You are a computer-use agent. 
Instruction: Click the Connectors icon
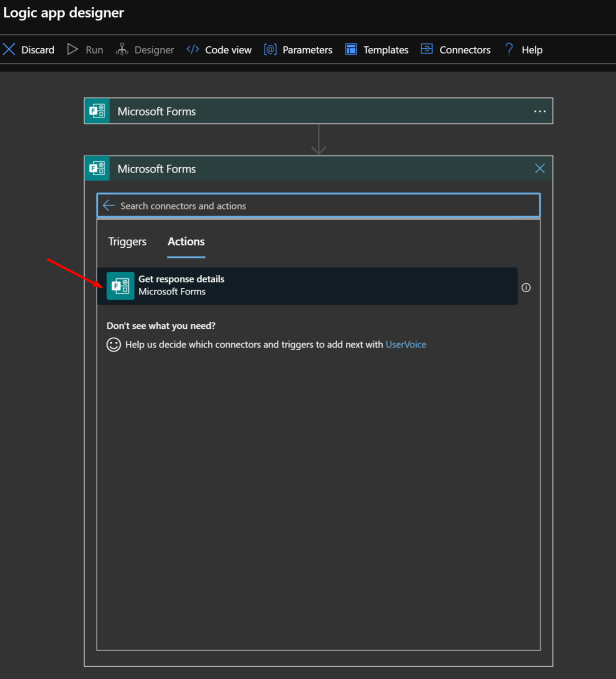coord(427,49)
